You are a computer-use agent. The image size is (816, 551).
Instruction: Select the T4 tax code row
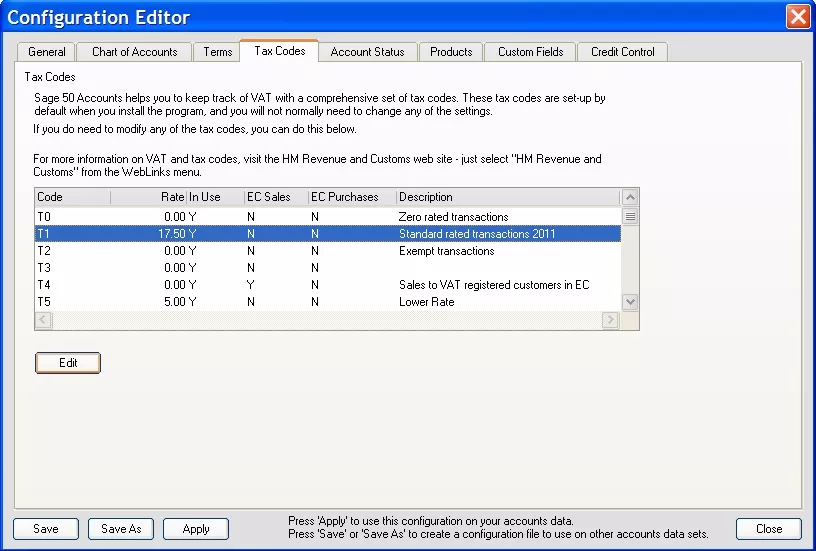pos(328,285)
